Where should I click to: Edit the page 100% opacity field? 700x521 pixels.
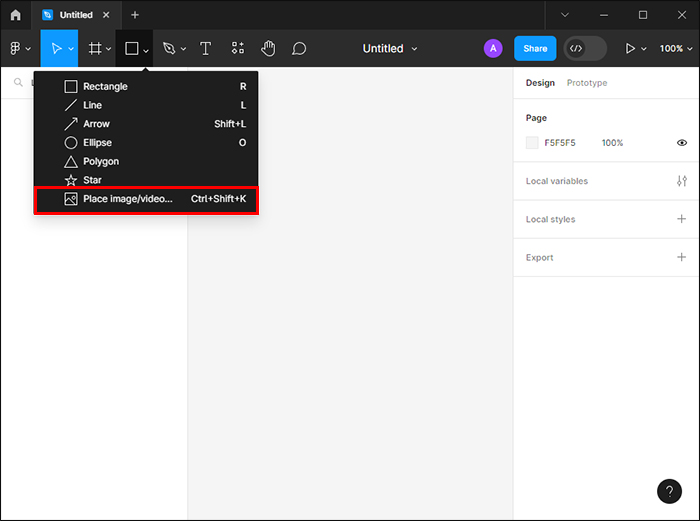(612, 143)
